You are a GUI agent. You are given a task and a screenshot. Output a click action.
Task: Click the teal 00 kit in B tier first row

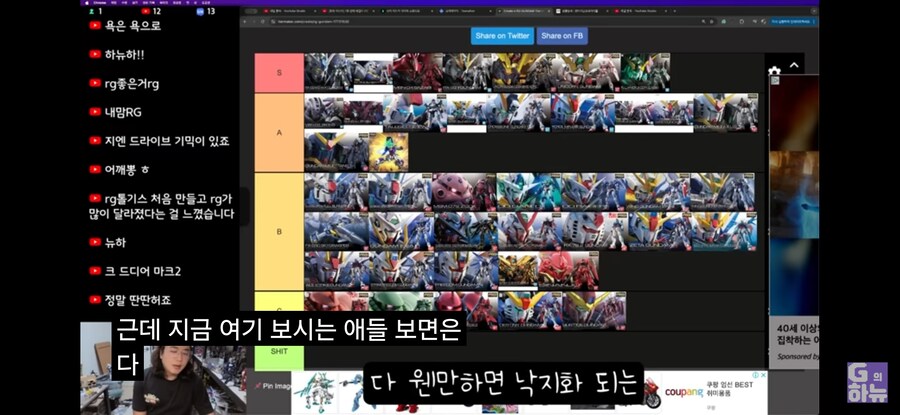(529, 192)
